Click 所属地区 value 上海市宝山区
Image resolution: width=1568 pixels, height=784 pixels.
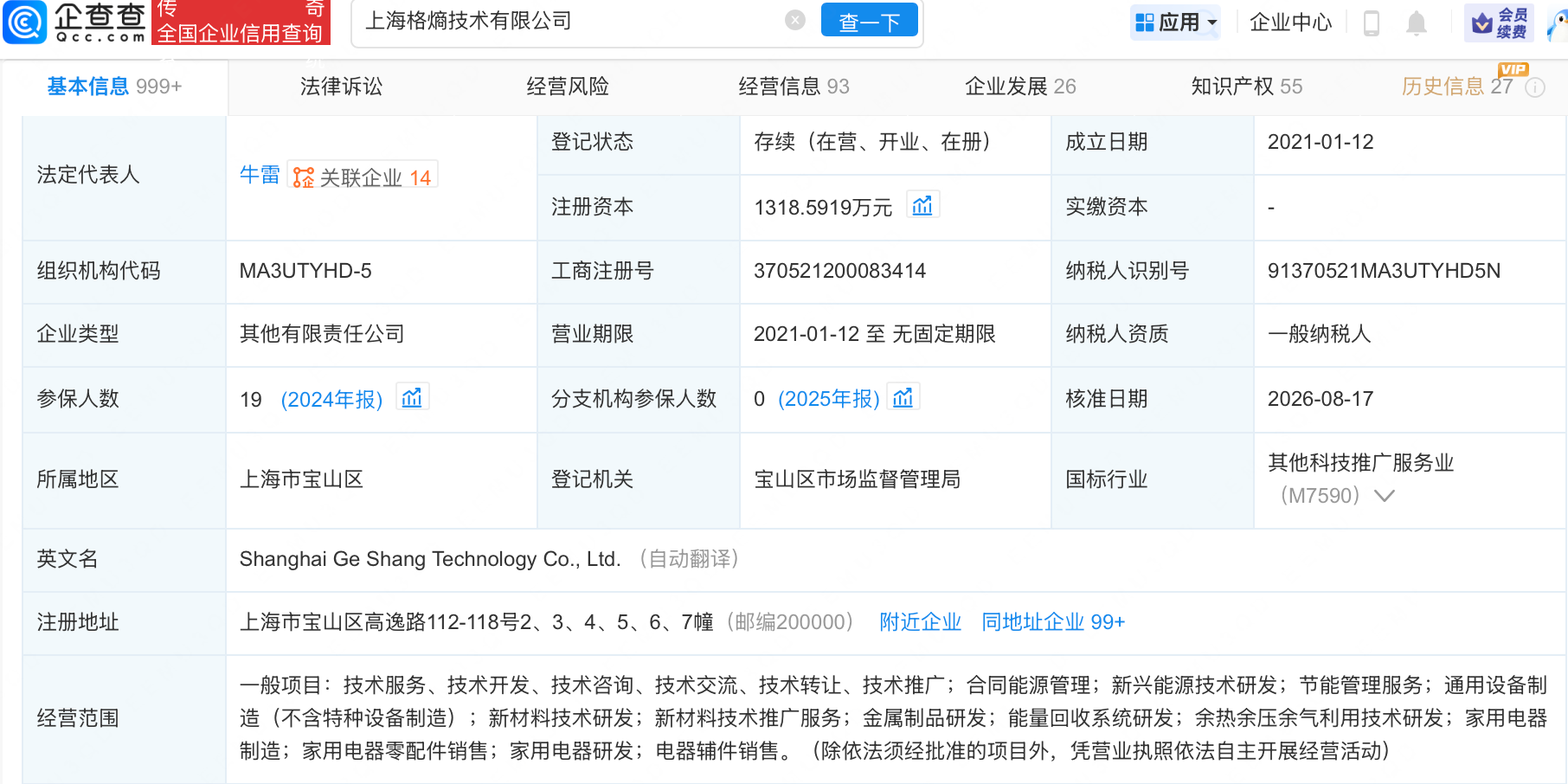click(x=301, y=479)
